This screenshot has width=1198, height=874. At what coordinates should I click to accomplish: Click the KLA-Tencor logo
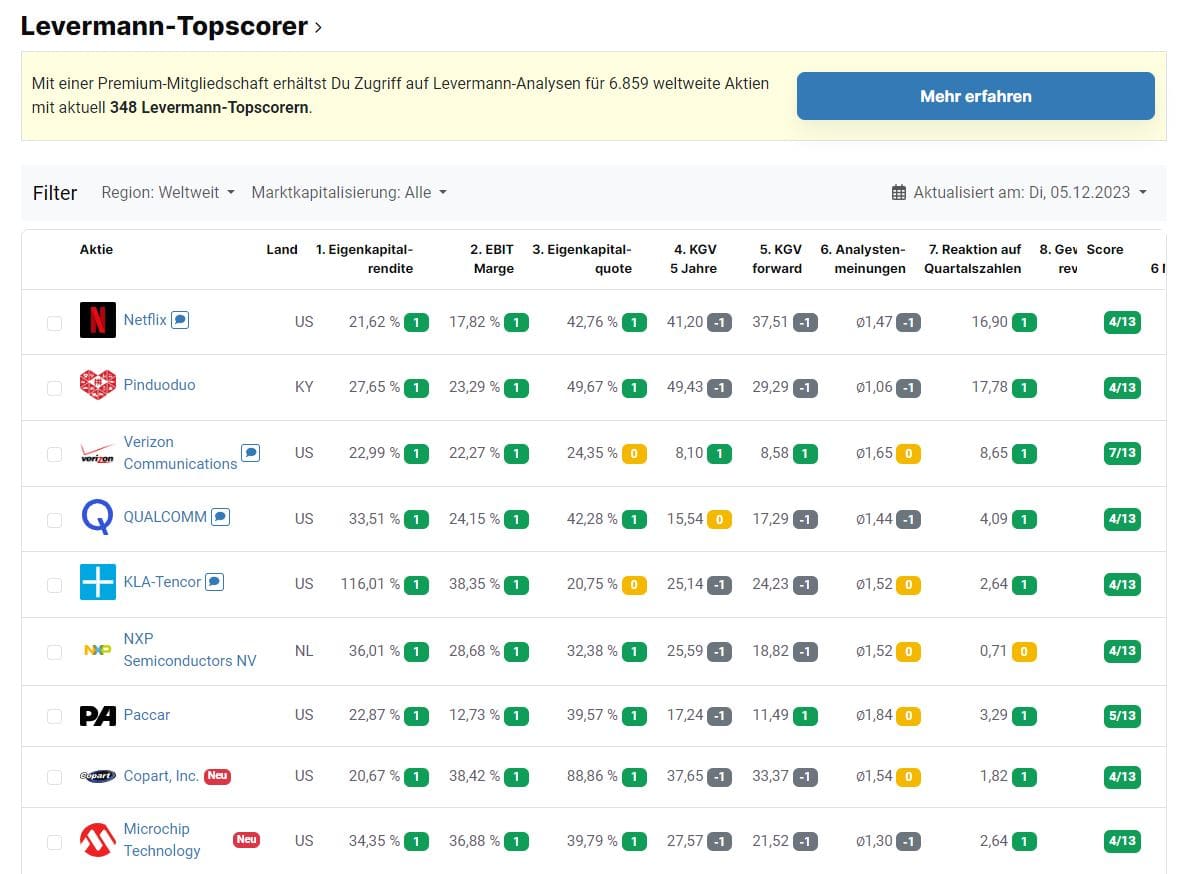pyautogui.click(x=97, y=583)
